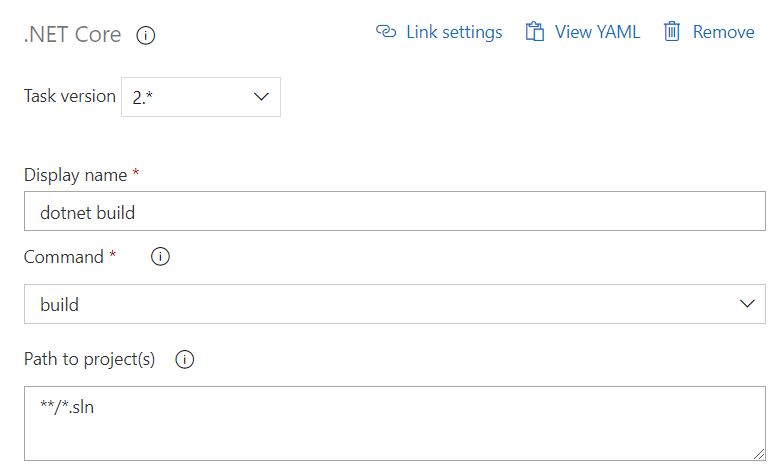Viewport: 783px width, 470px height.
Task: Click the textarea resize grip corner
Action: (759, 454)
